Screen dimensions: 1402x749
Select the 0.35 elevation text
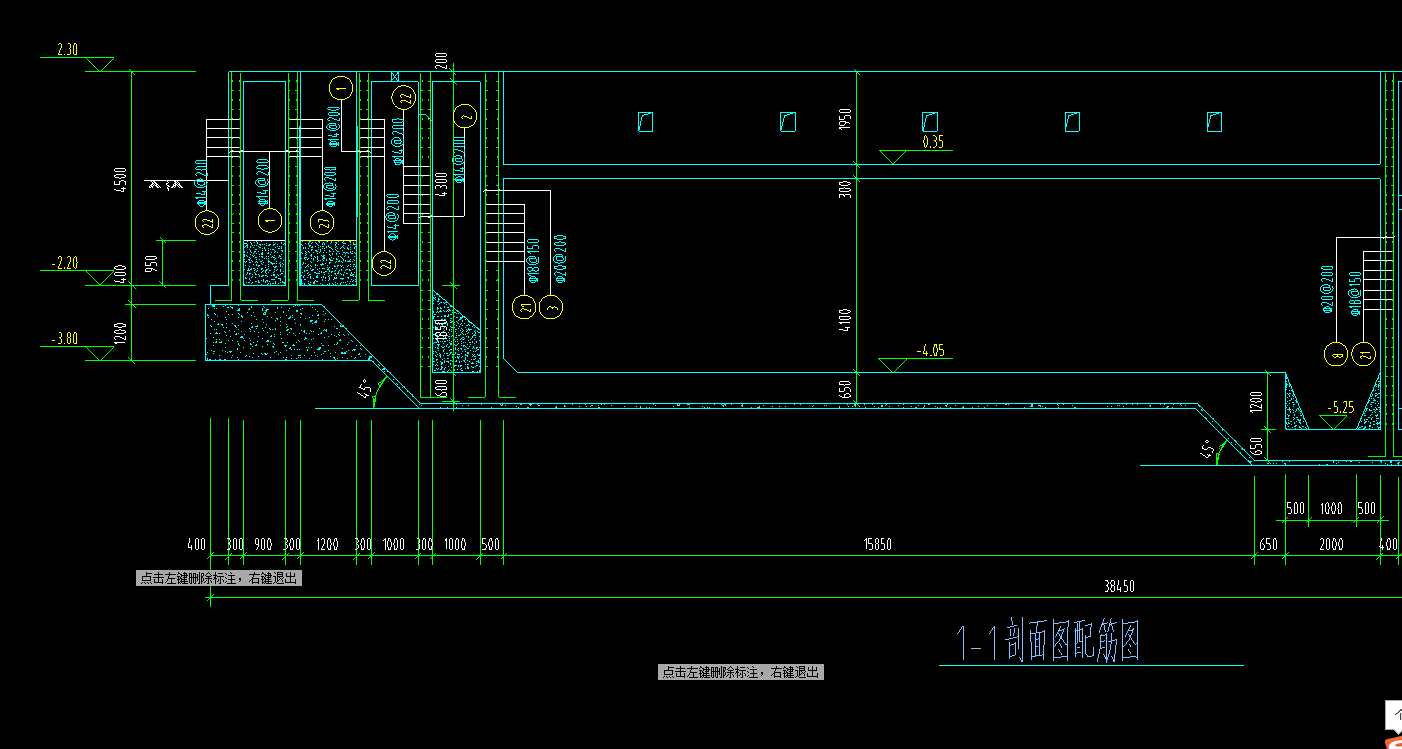pyautogui.click(x=933, y=142)
